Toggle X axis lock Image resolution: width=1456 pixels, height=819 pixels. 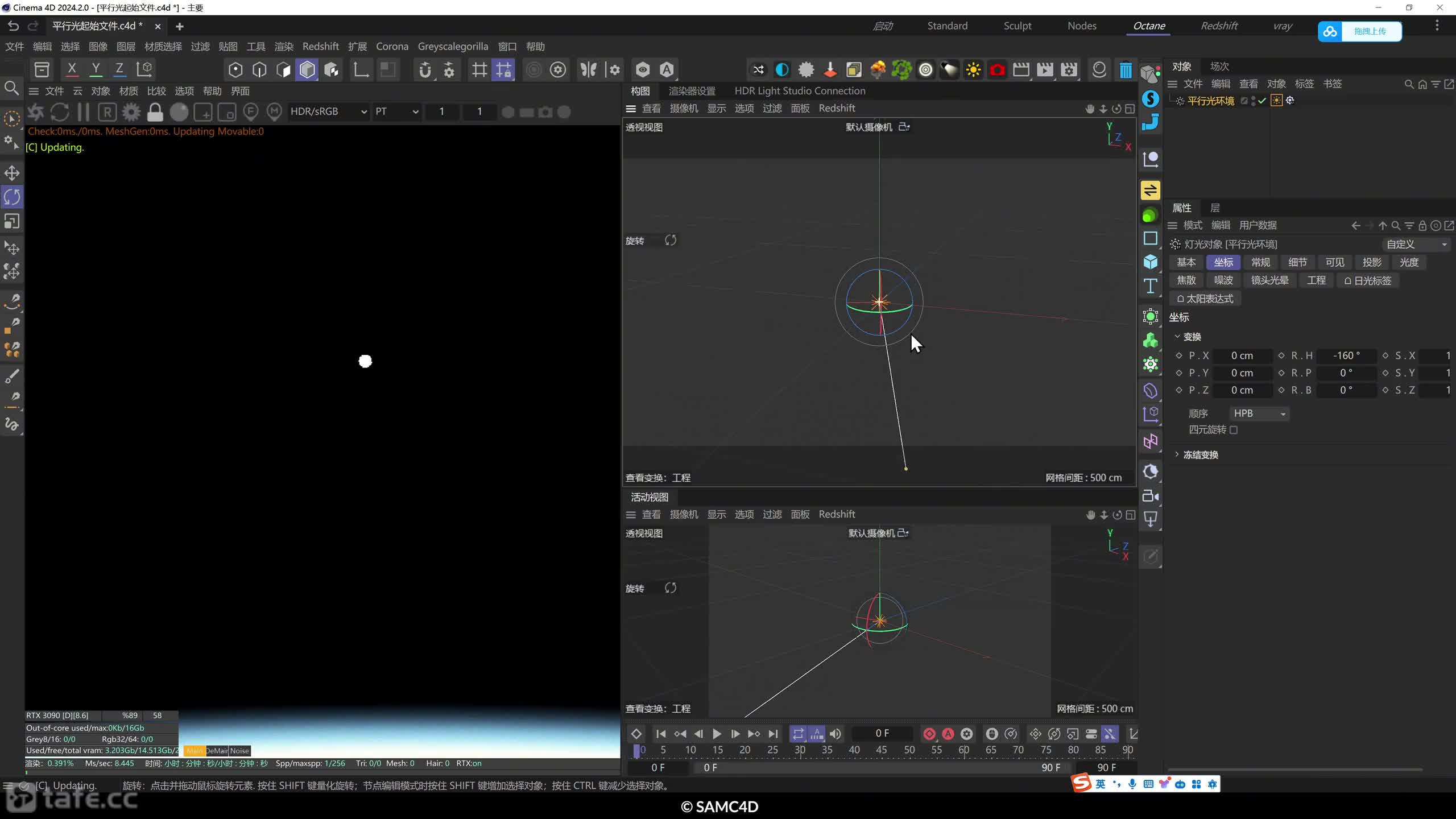point(72,69)
